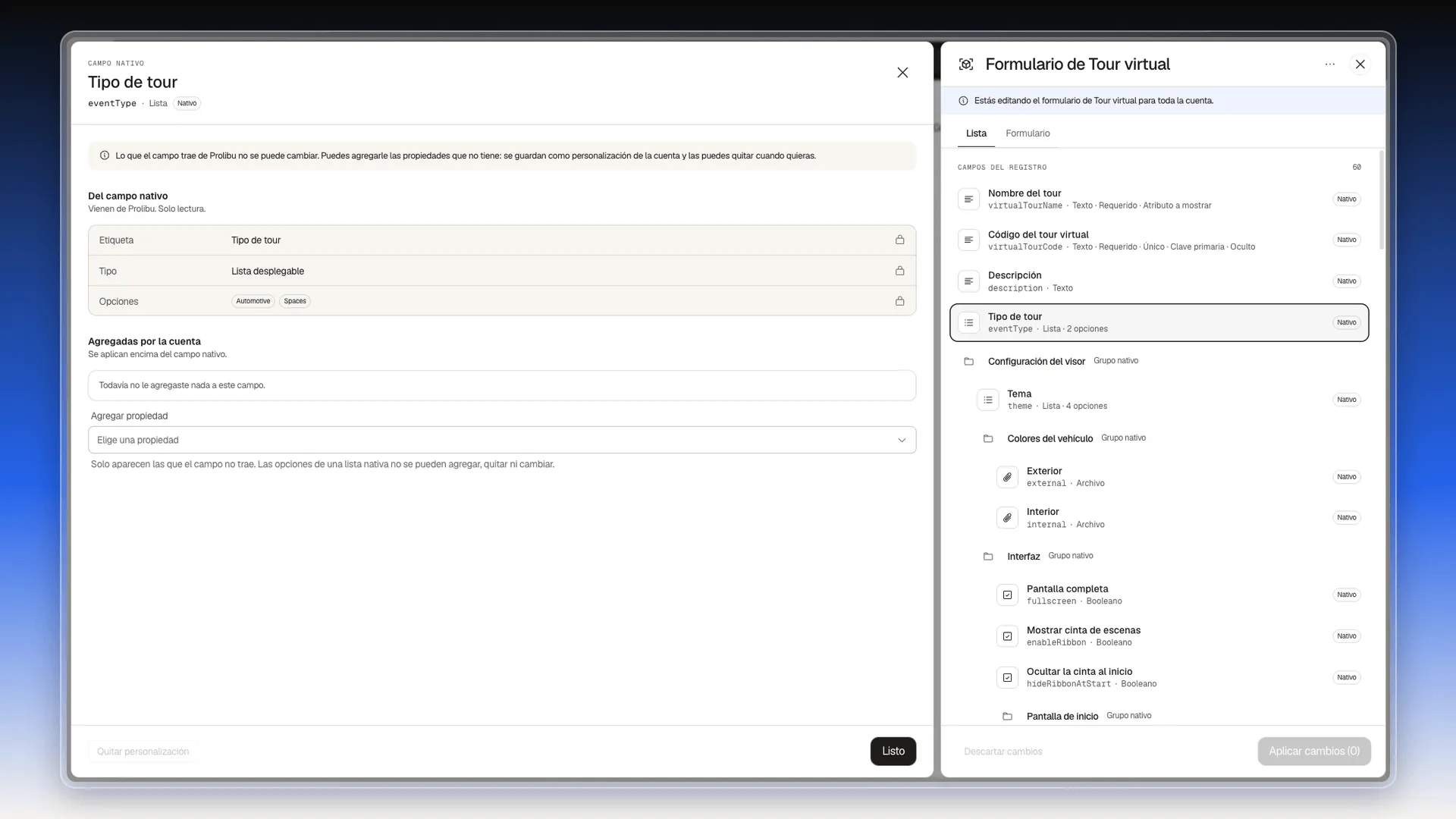Click the field list scrollbar in the right panel
The image size is (1456, 819).
coord(1381,199)
